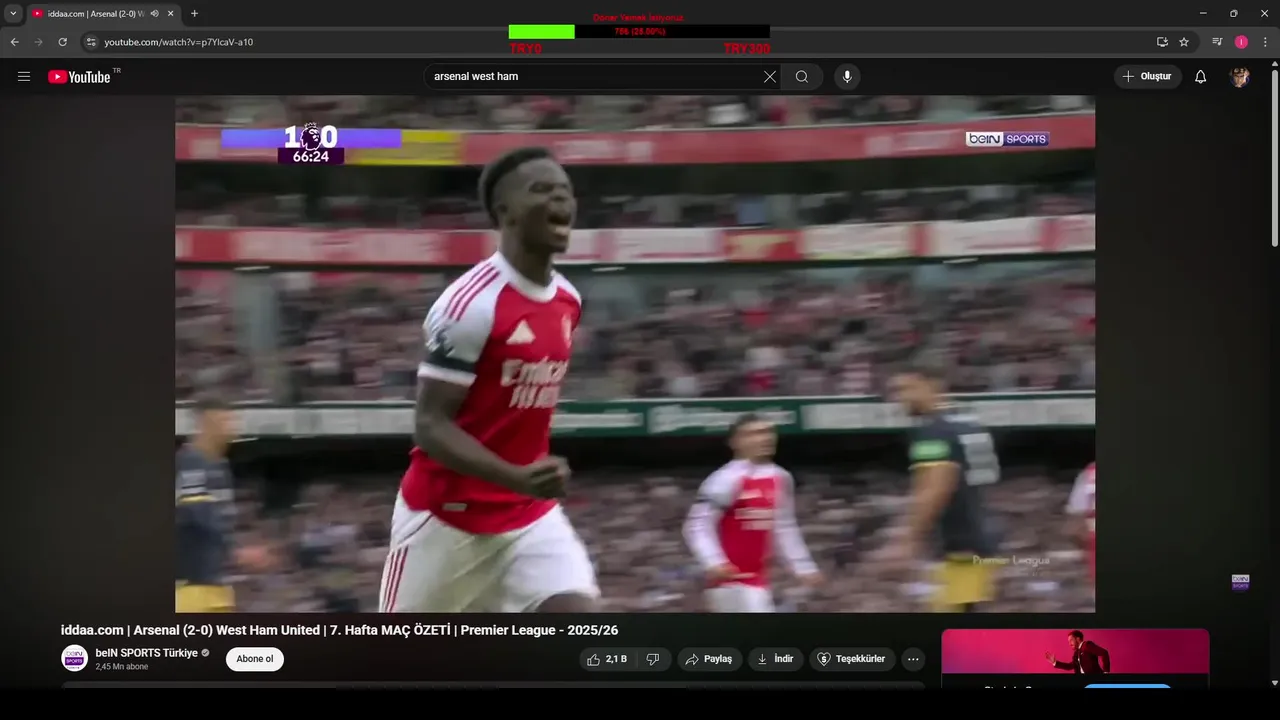Start voice search with microphone
The width and height of the screenshot is (1280, 720).
coord(847,77)
